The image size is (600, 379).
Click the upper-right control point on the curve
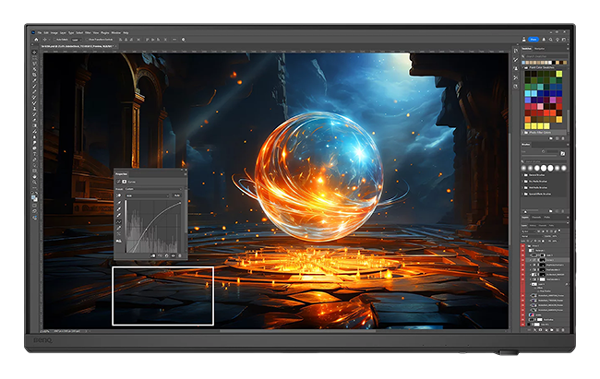click(x=180, y=203)
